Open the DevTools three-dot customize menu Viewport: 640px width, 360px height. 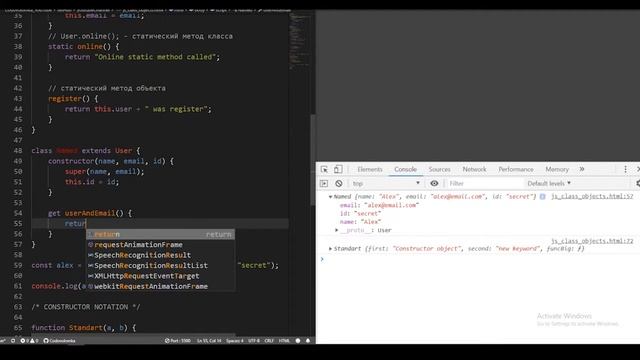pyautogui.click(x=625, y=169)
